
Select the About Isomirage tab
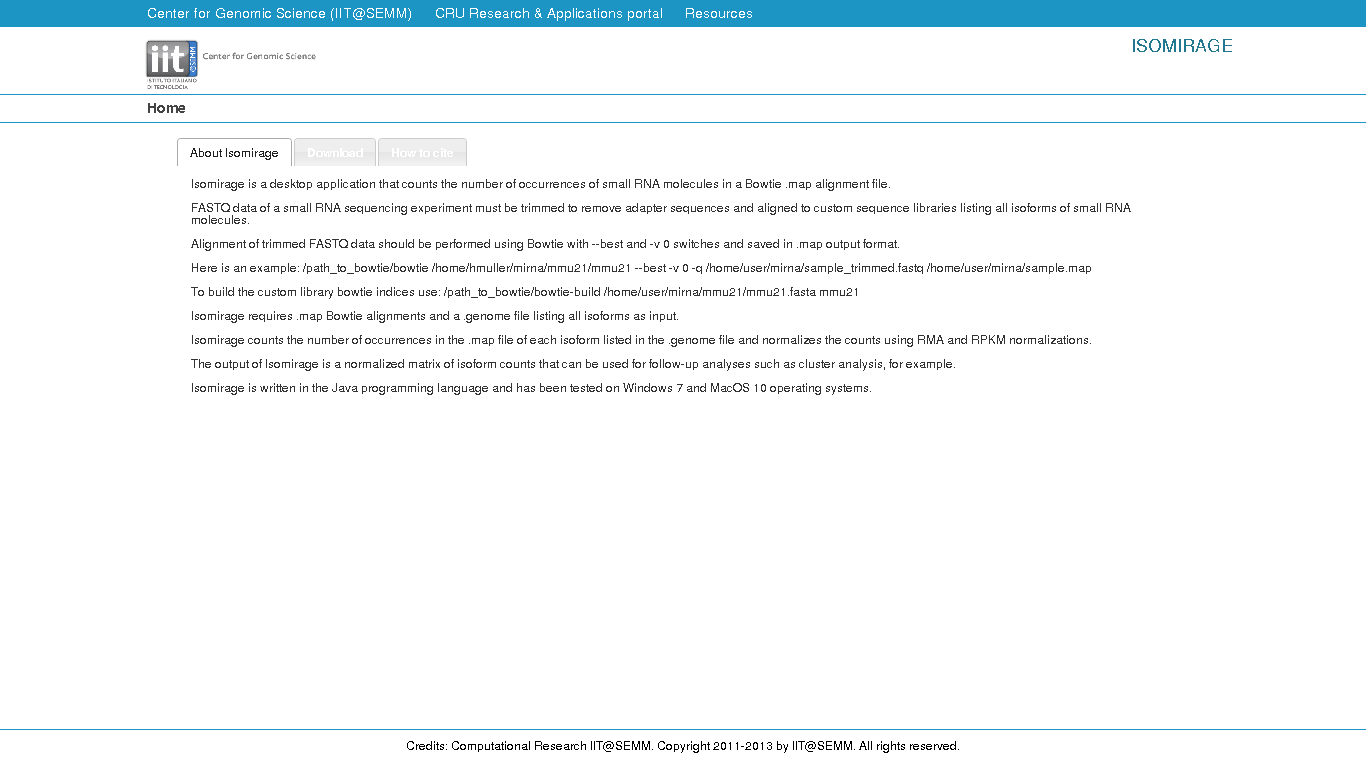[x=234, y=153]
